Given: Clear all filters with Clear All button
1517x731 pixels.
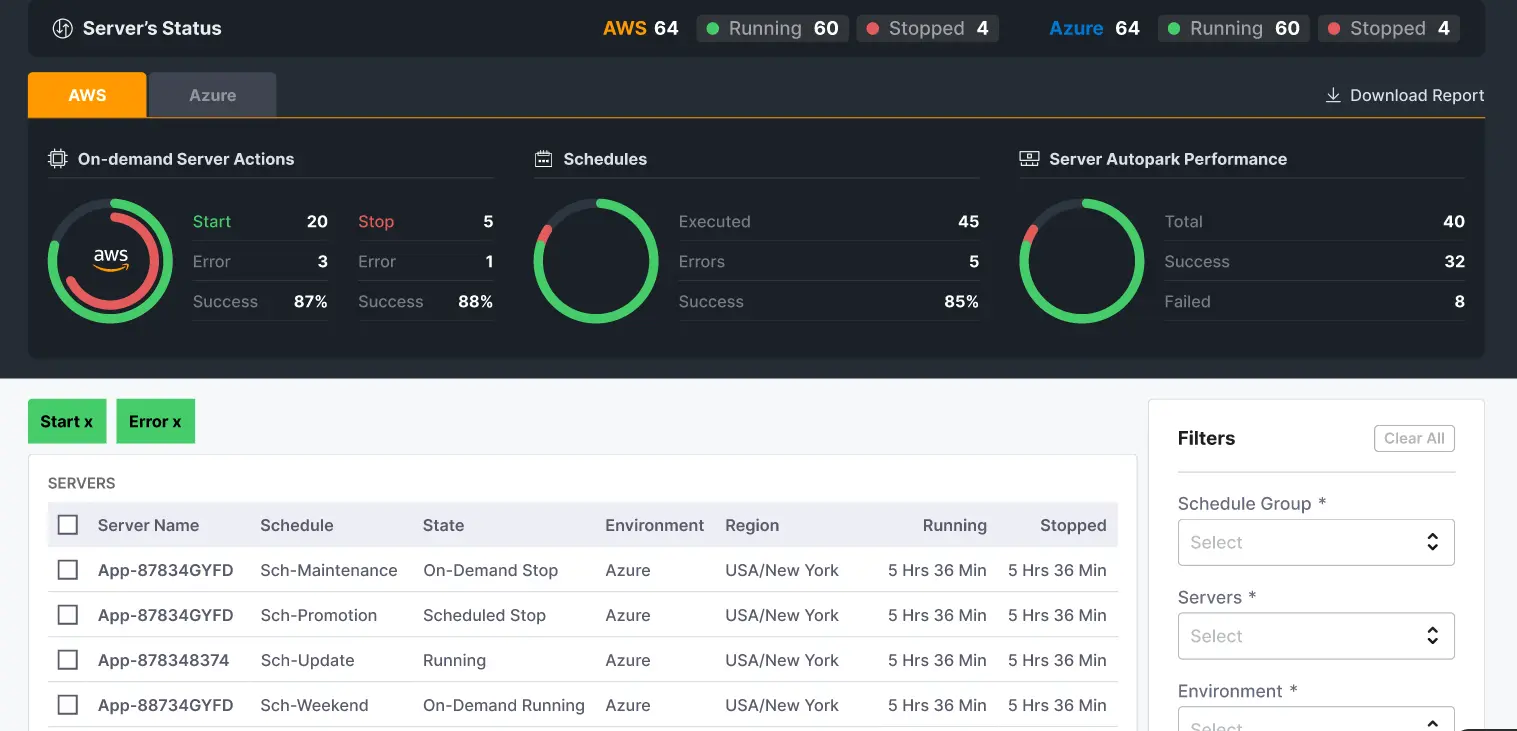Looking at the screenshot, I should click(x=1415, y=438).
